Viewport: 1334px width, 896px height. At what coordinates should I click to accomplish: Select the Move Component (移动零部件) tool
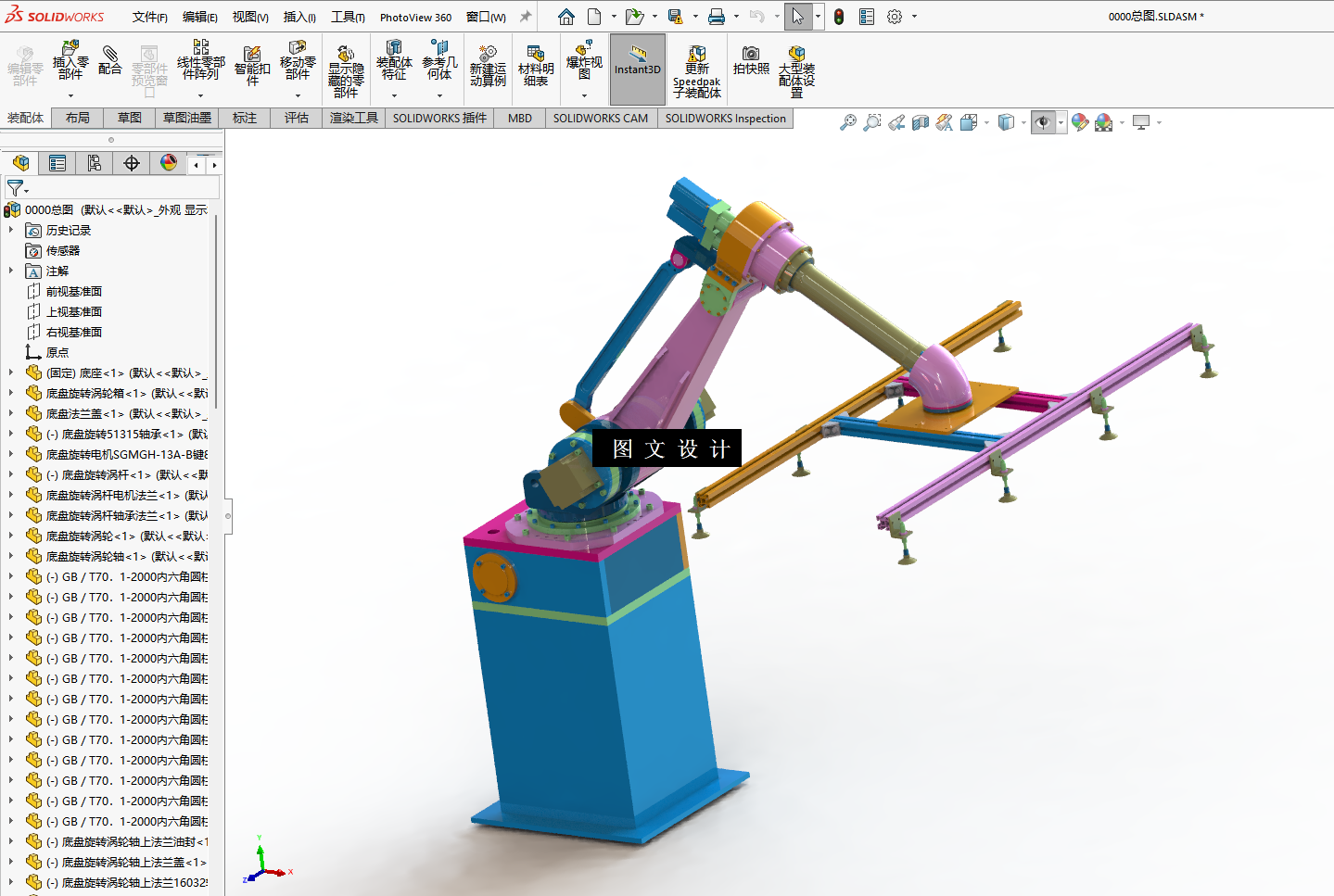298,60
